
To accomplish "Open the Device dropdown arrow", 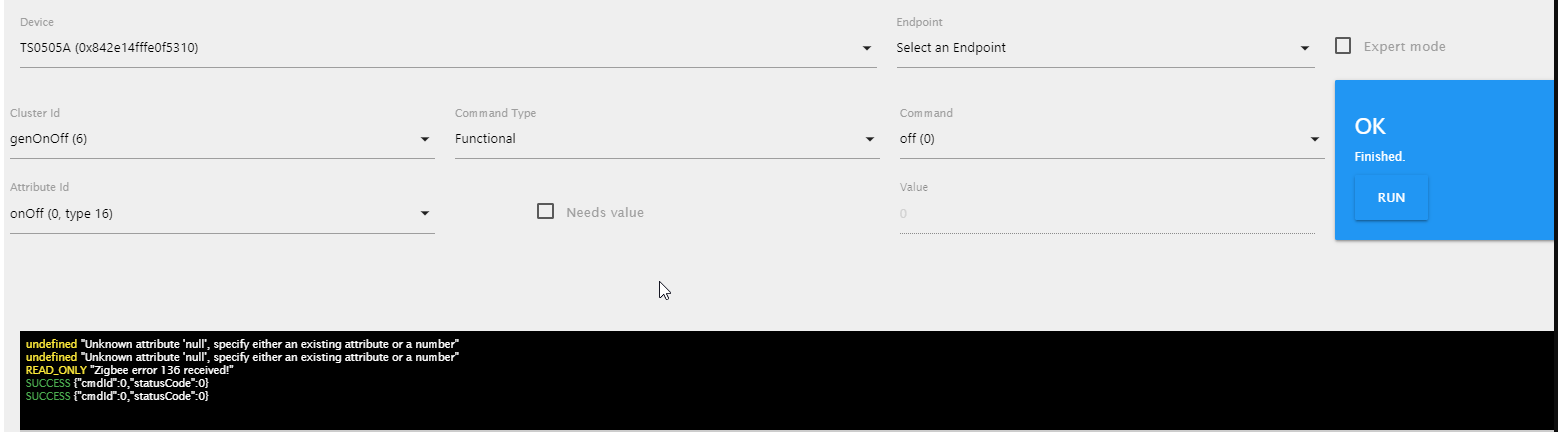I will click(866, 48).
